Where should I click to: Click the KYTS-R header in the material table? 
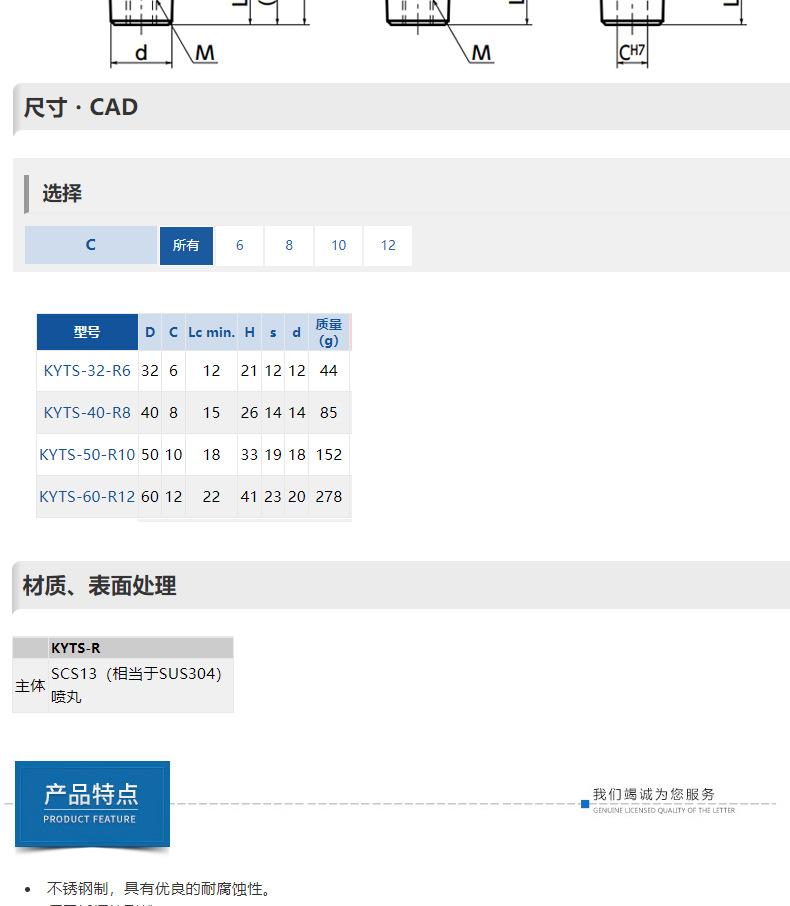(76, 648)
